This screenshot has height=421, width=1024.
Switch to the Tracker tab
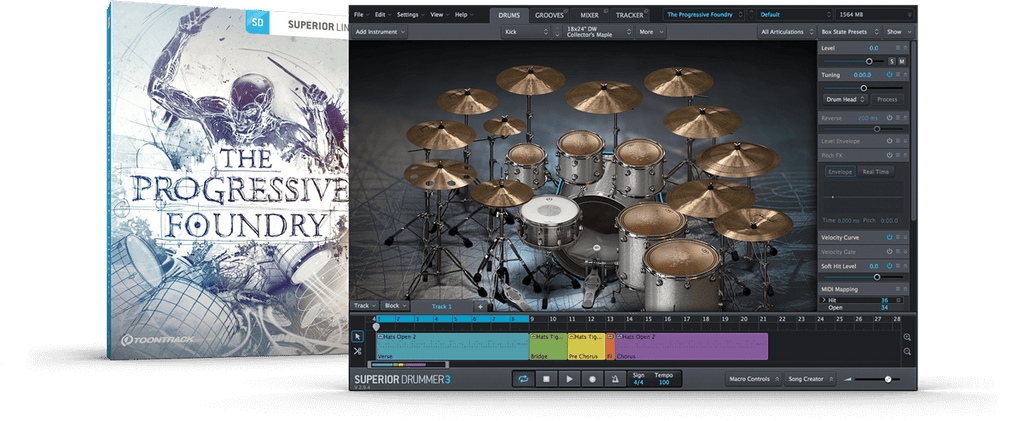(x=629, y=15)
